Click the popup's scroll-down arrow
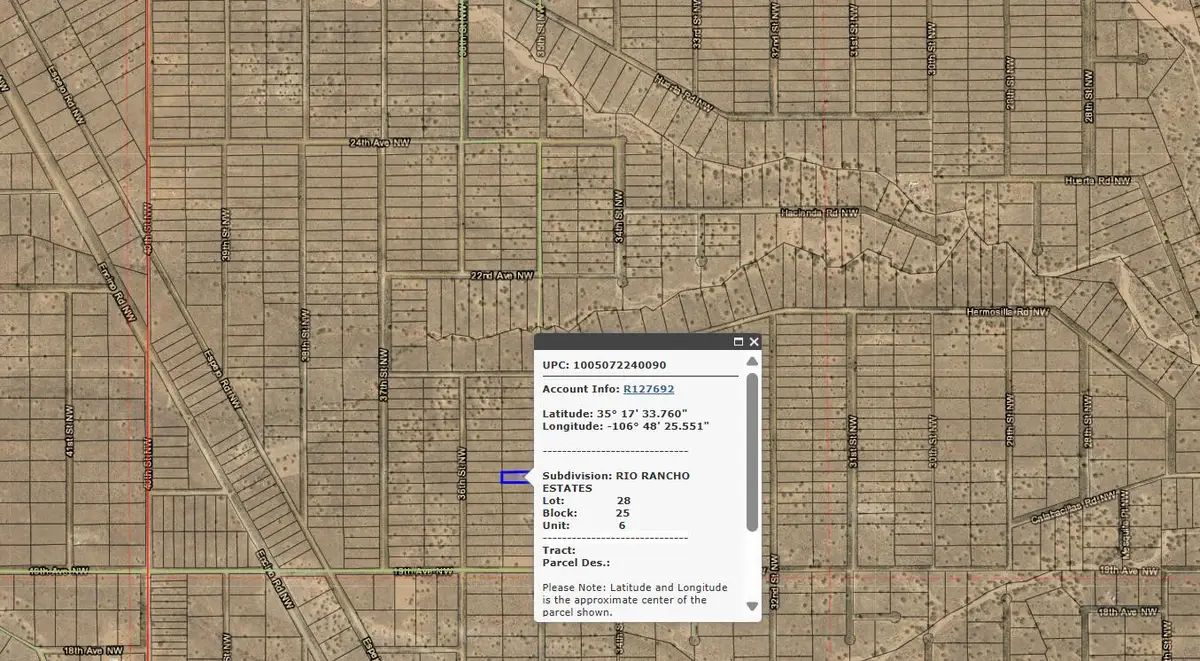The width and height of the screenshot is (1200, 661). (x=752, y=607)
